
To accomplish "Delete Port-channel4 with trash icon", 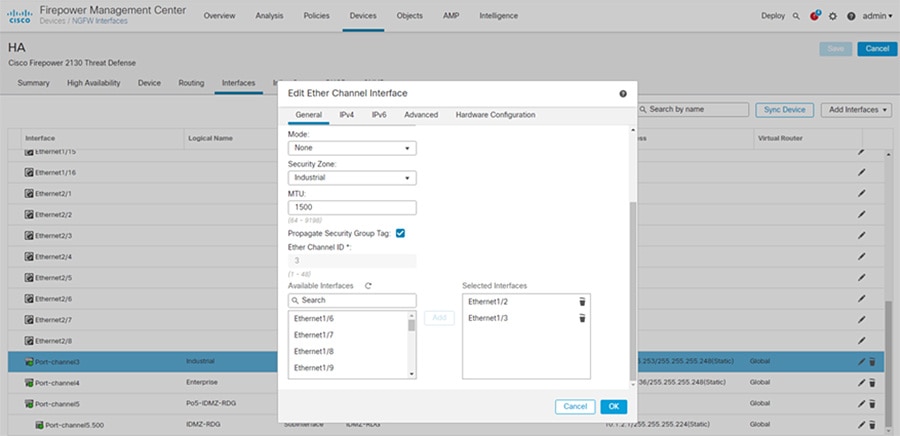I will point(872,383).
